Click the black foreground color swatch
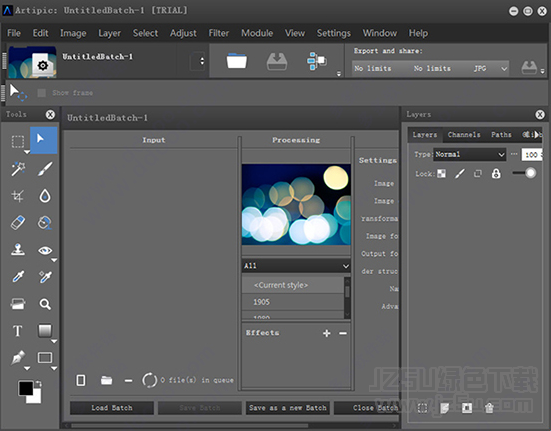Image resolution: width=551 pixels, height=431 pixels. [26, 388]
